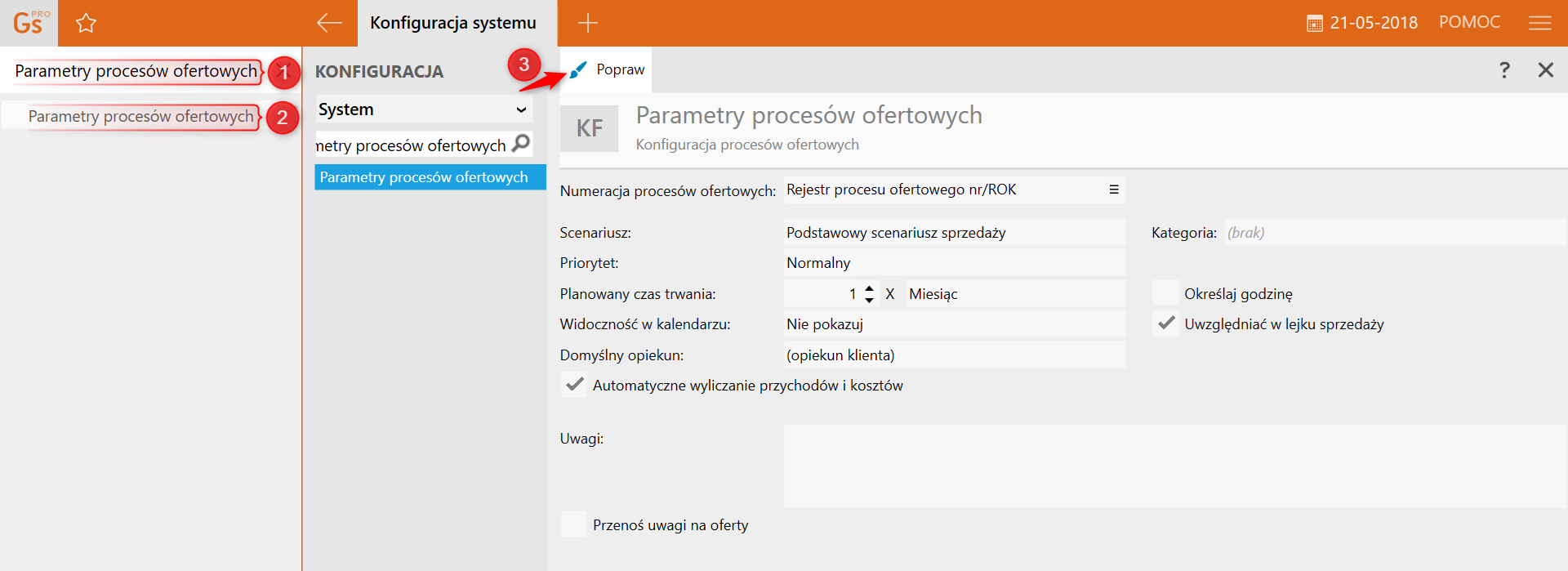The image size is (1568, 571).
Task: Open the POMOC help link
Action: [x=1469, y=22]
